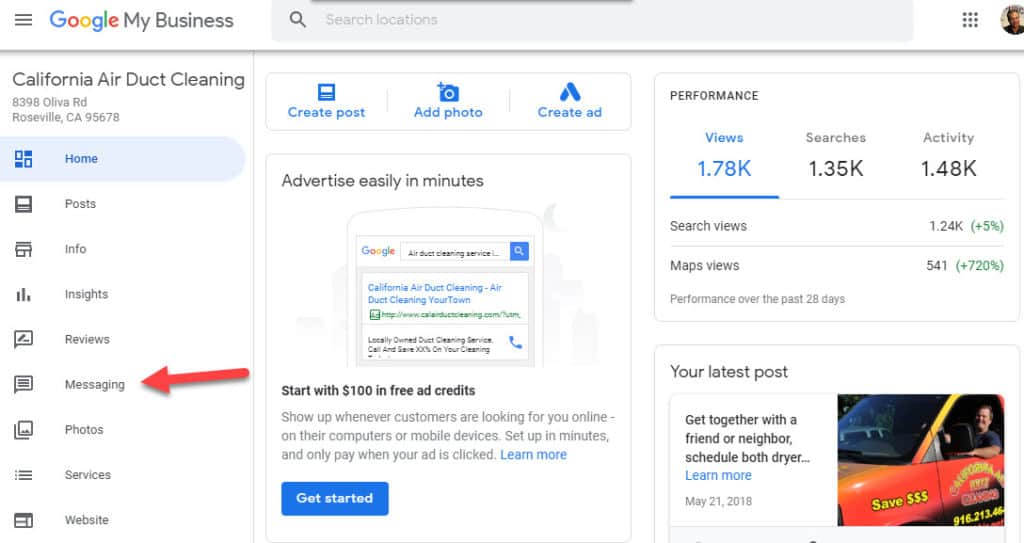Screen dimensions: 1024x543
Task: Click the Reviews sidebar icon
Action: (24, 339)
